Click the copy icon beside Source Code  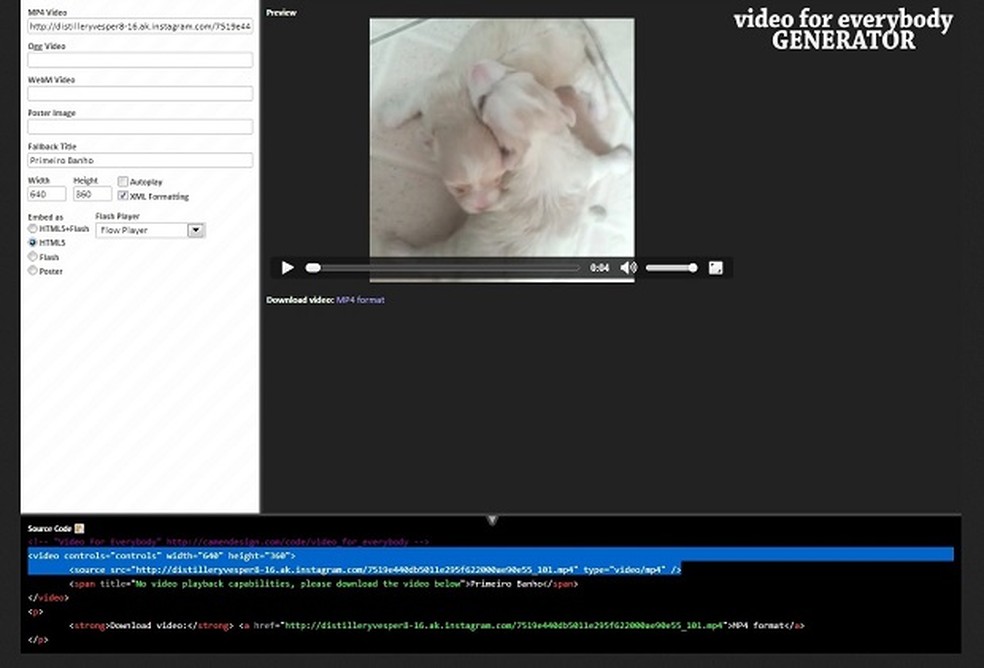[79, 528]
